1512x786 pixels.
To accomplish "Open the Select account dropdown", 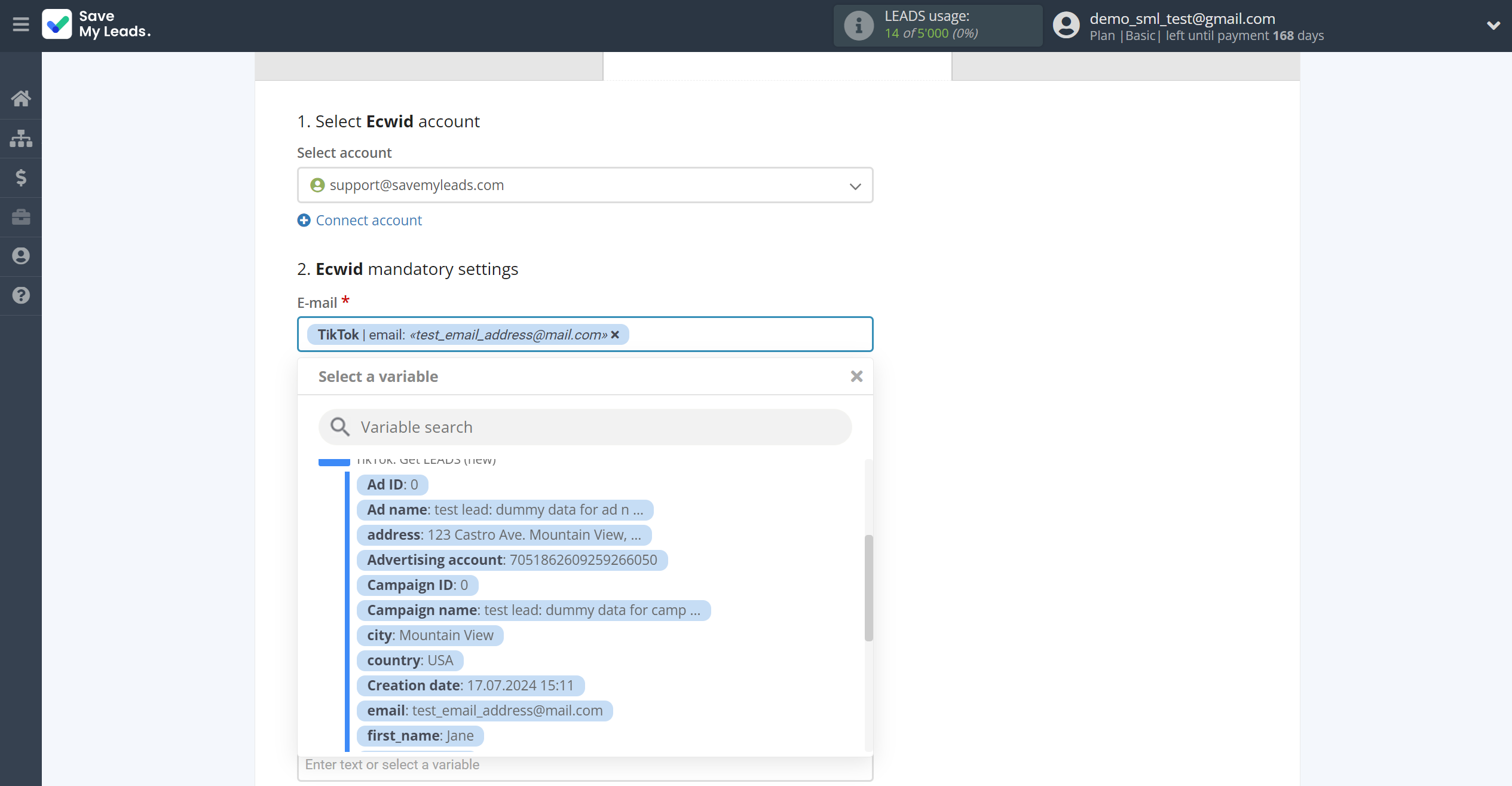I will 585,185.
